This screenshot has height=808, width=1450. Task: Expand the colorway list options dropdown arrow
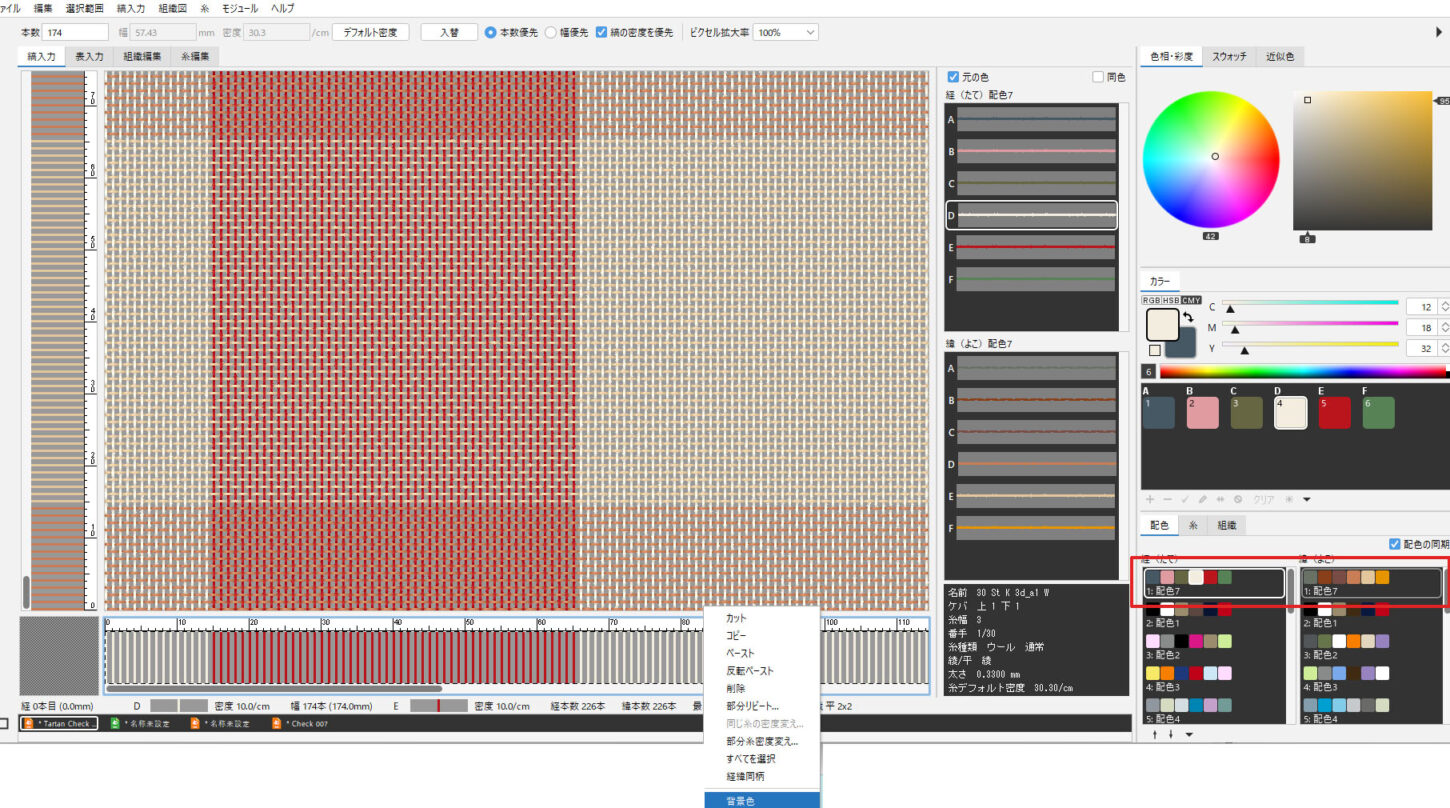1189,735
